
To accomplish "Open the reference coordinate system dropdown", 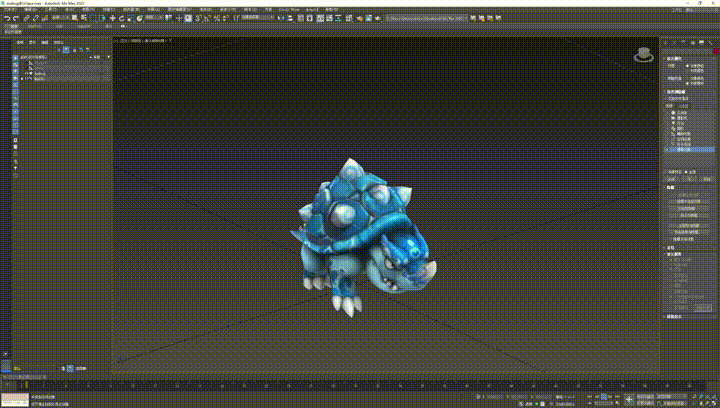I will tap(154, 18).
